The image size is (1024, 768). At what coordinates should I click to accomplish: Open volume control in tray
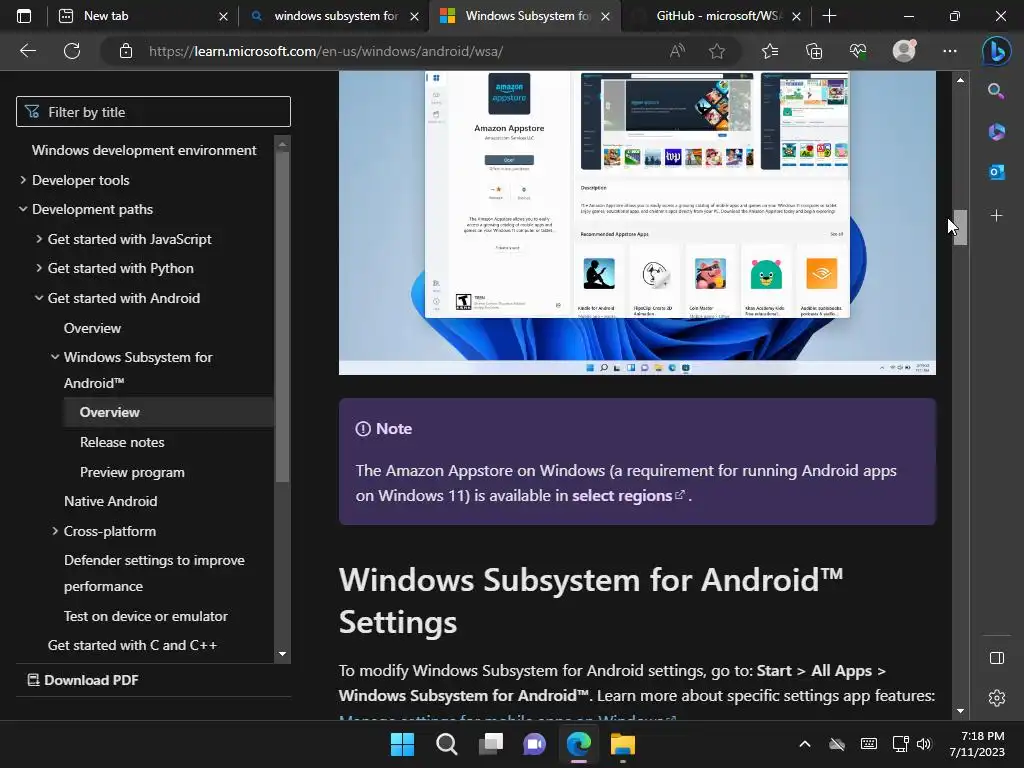click(x=923, y=744)
